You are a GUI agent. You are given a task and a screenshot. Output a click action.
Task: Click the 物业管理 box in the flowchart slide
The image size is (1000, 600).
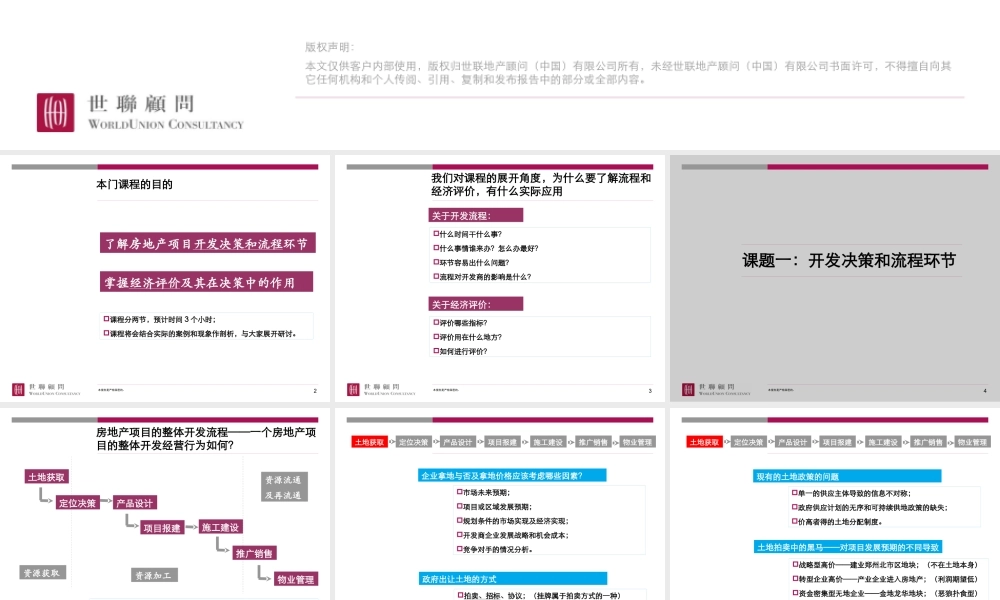pyautogui.click(x=296, y=579)
